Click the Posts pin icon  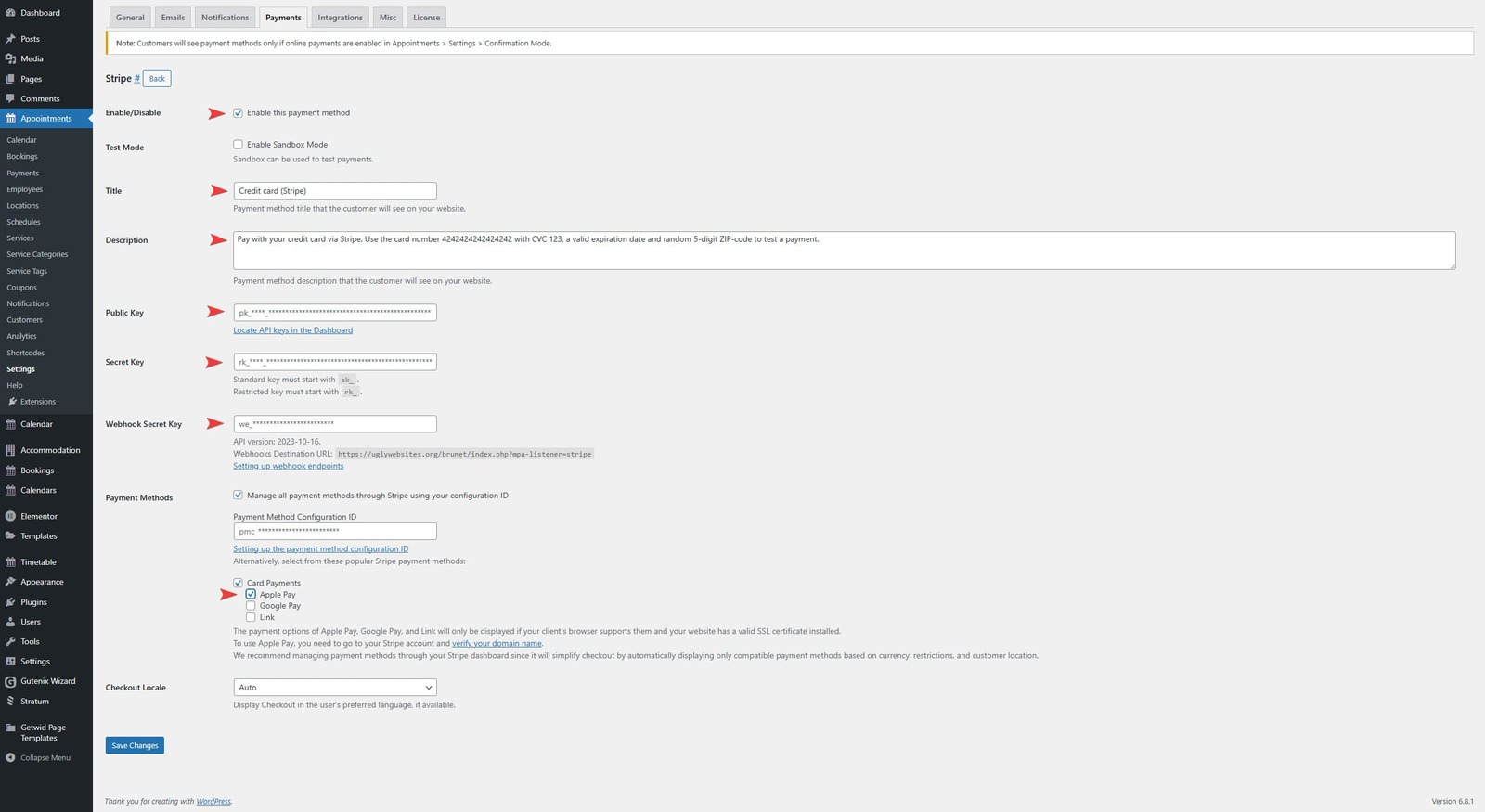pyautogui.click(x=10, y=39)
